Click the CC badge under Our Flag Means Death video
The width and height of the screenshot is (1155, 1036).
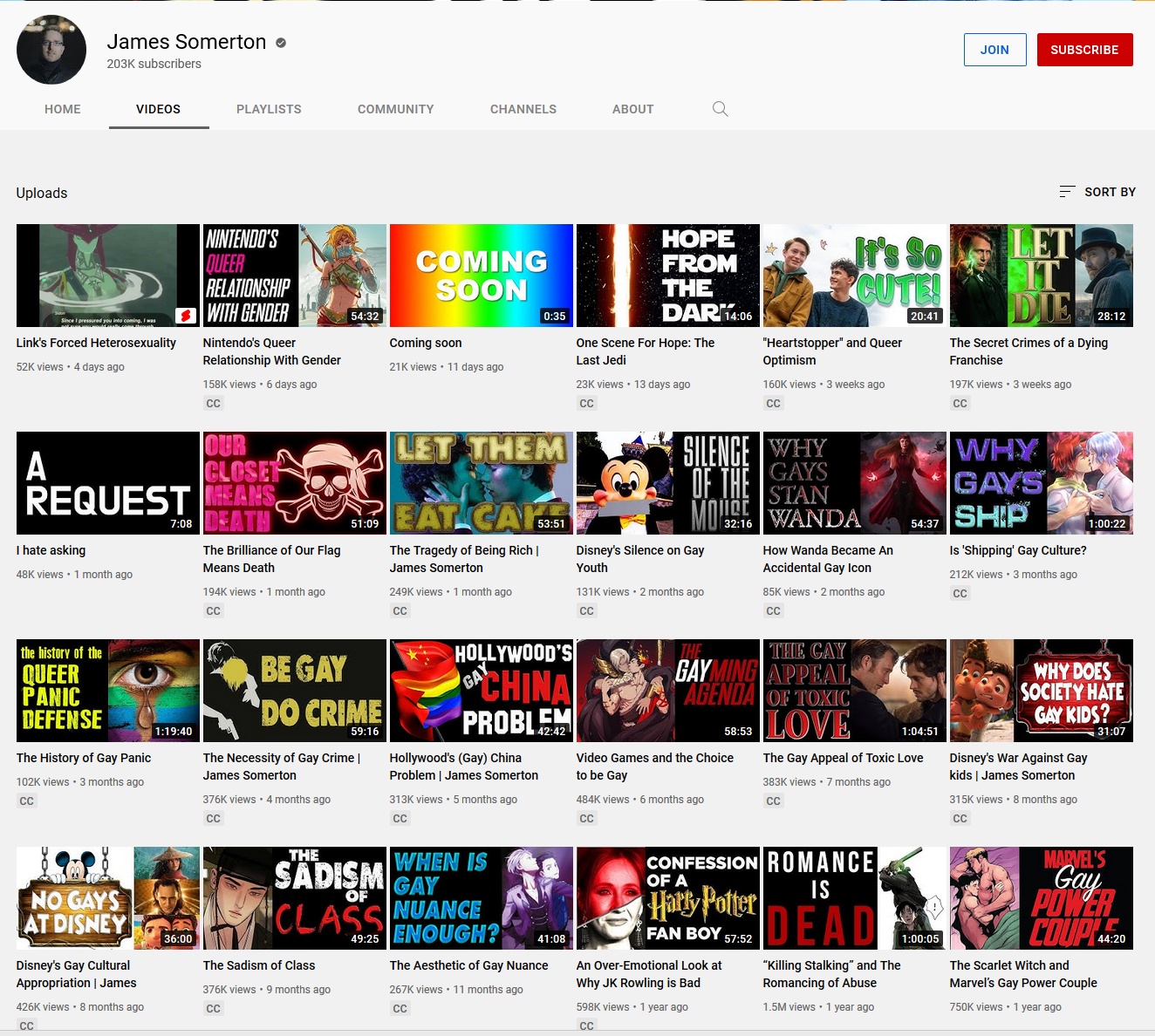pos(213,611)
